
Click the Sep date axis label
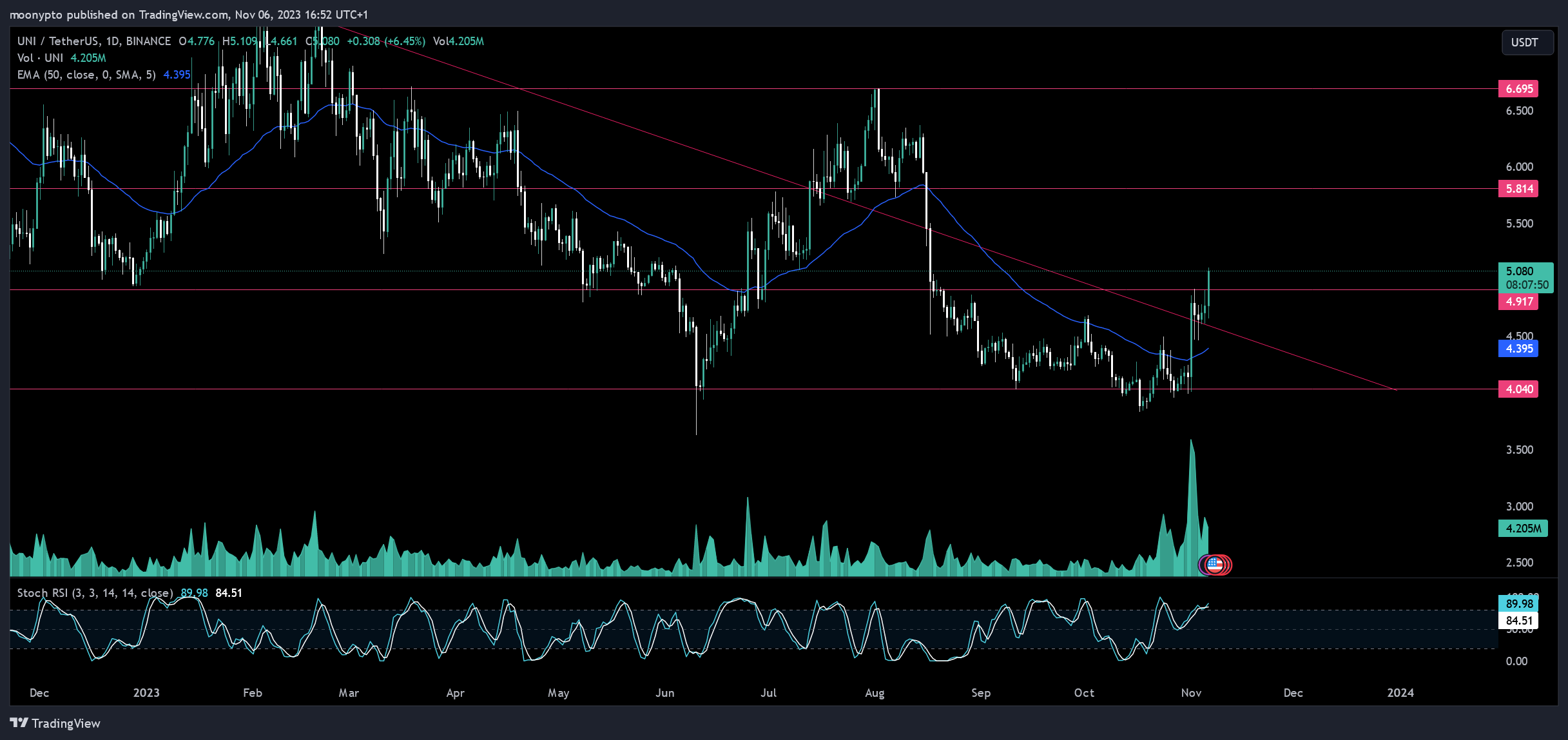click(x=981, y=693)
